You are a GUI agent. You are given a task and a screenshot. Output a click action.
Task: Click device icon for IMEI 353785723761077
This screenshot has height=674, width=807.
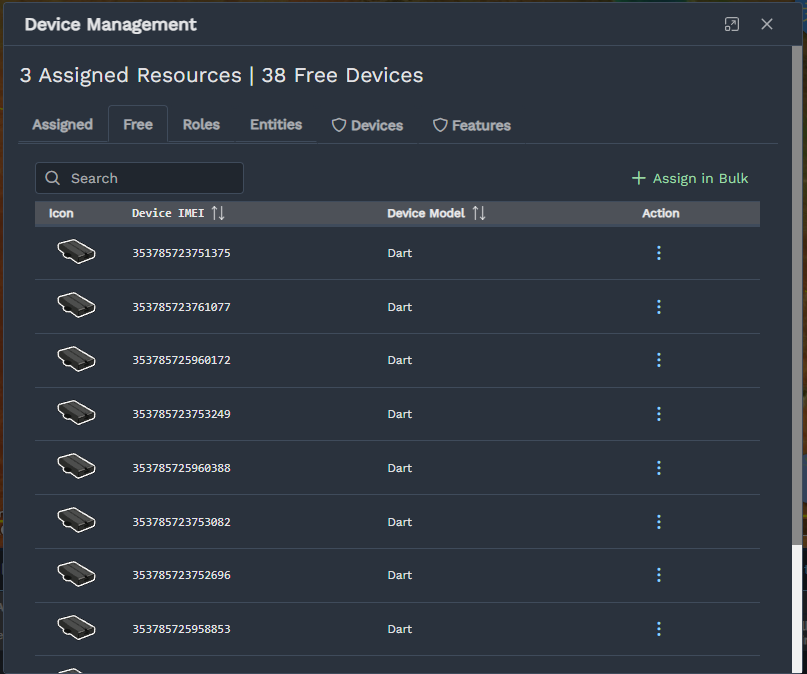coord(76,305)
